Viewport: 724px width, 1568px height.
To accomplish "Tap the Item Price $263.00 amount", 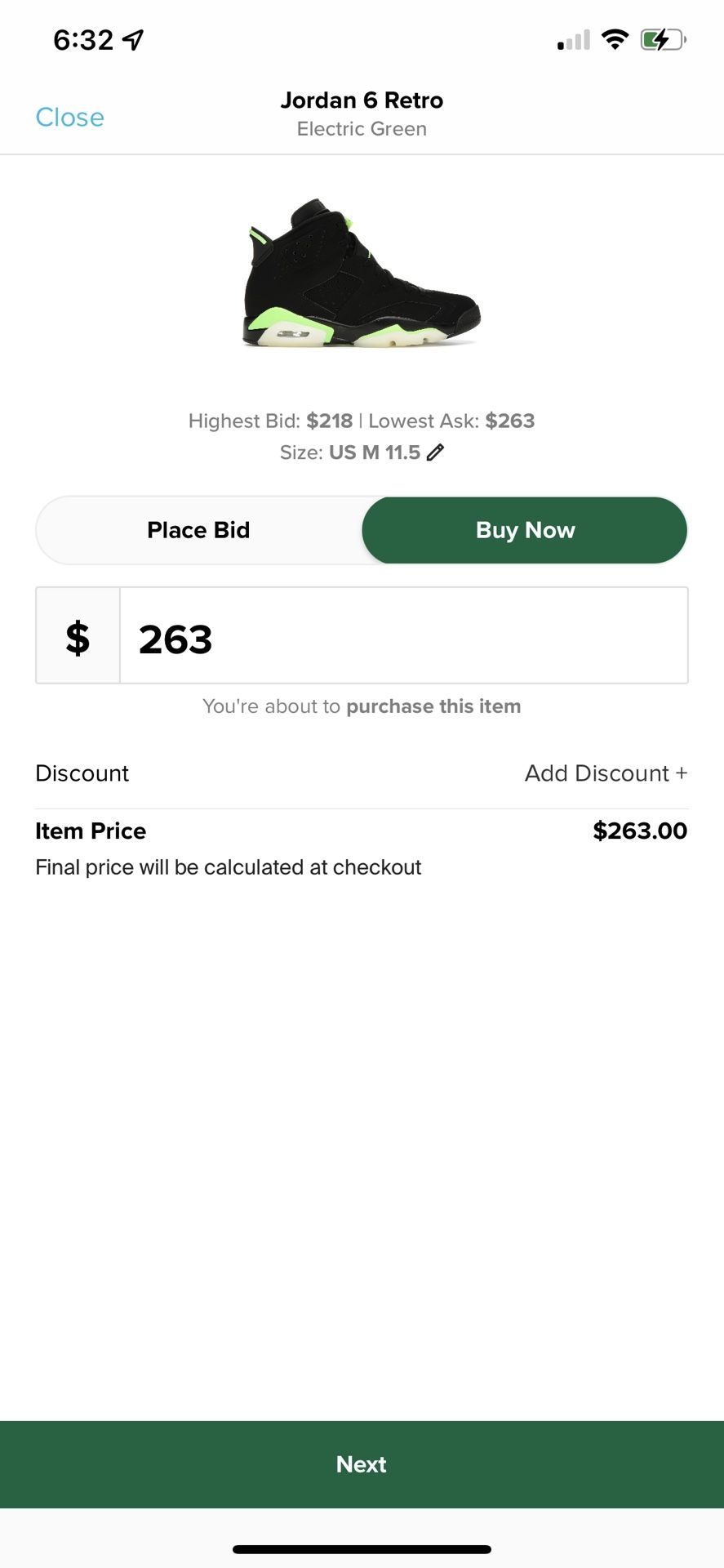I will point(639,831).
